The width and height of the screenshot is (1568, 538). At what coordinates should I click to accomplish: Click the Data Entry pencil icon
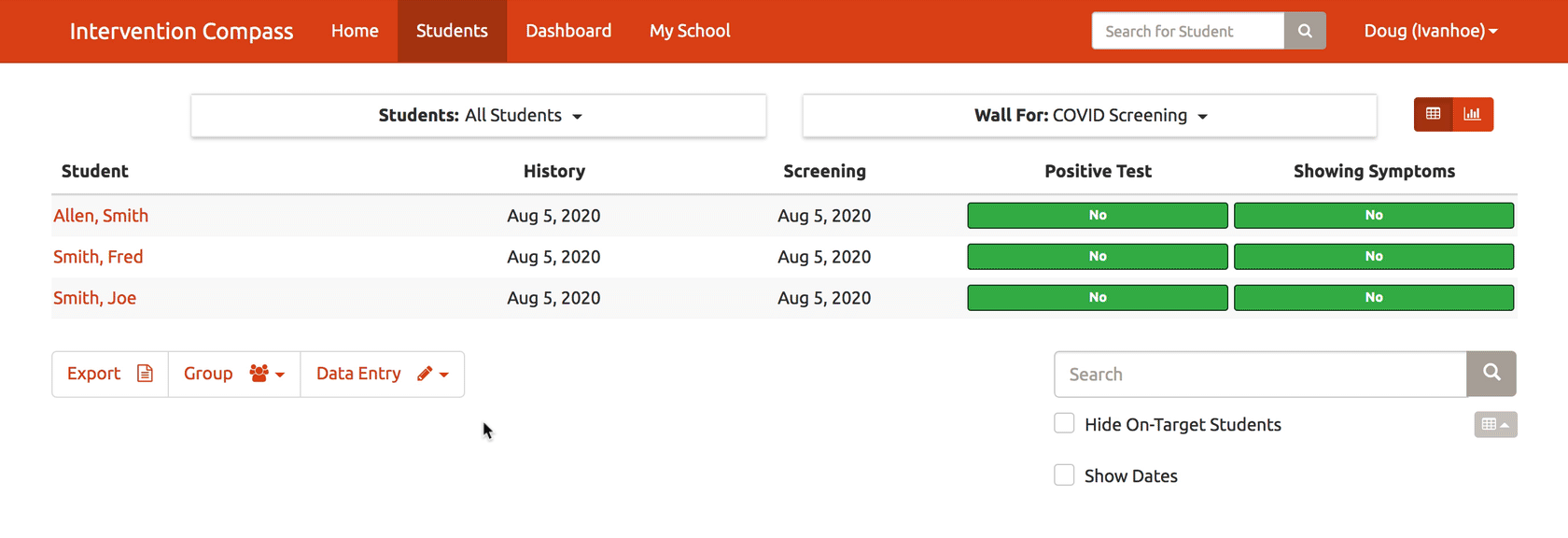point(425,374)
